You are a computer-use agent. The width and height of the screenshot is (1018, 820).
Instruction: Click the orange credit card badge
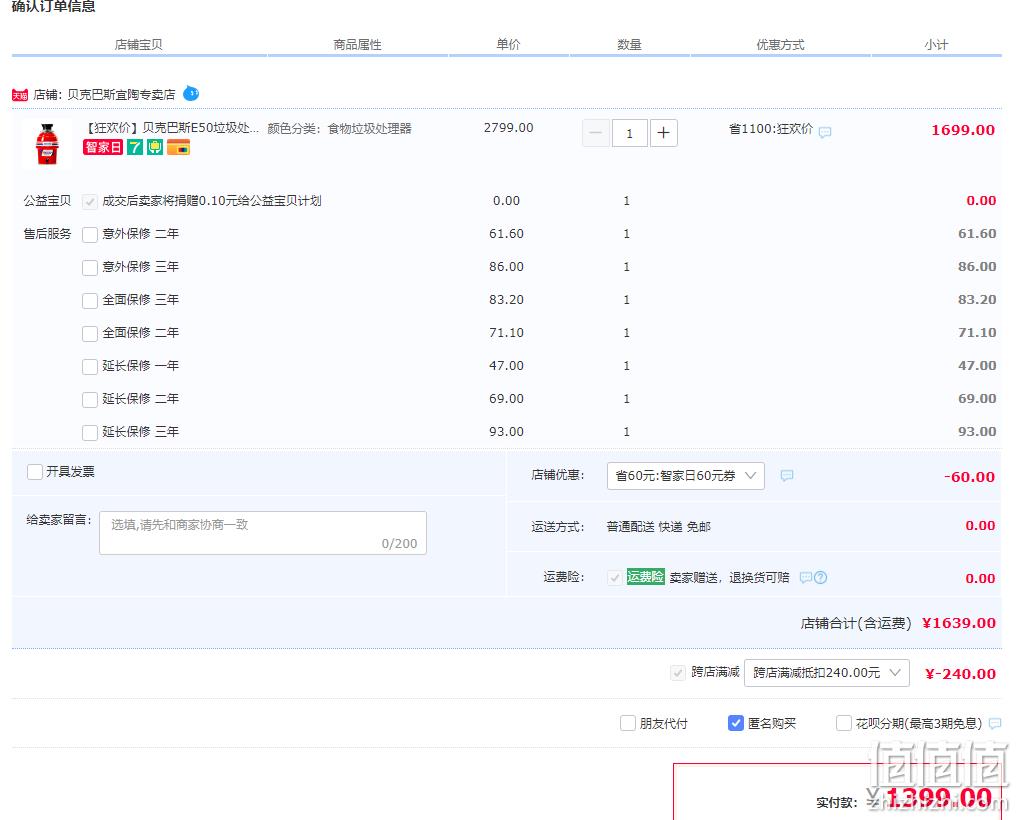178,147
